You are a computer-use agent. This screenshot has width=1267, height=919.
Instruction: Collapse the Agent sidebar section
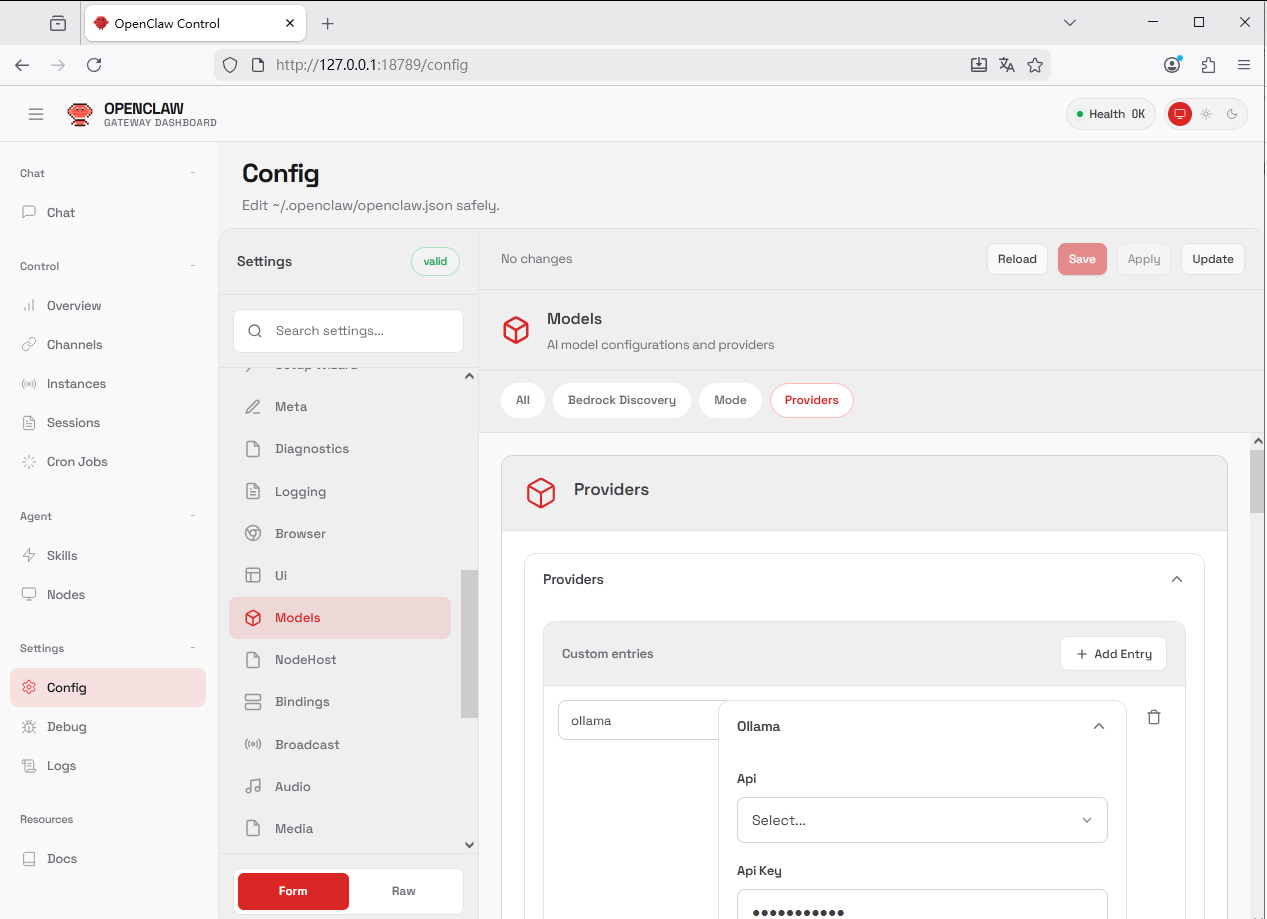point(193,516)
